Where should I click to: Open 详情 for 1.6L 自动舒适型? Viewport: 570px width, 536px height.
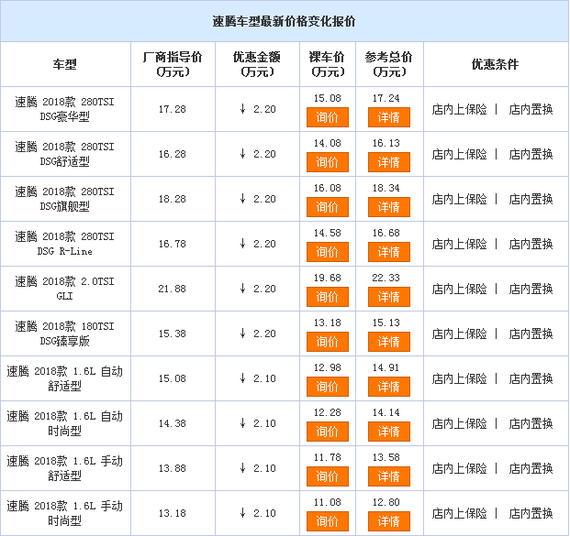click(389, 387)
